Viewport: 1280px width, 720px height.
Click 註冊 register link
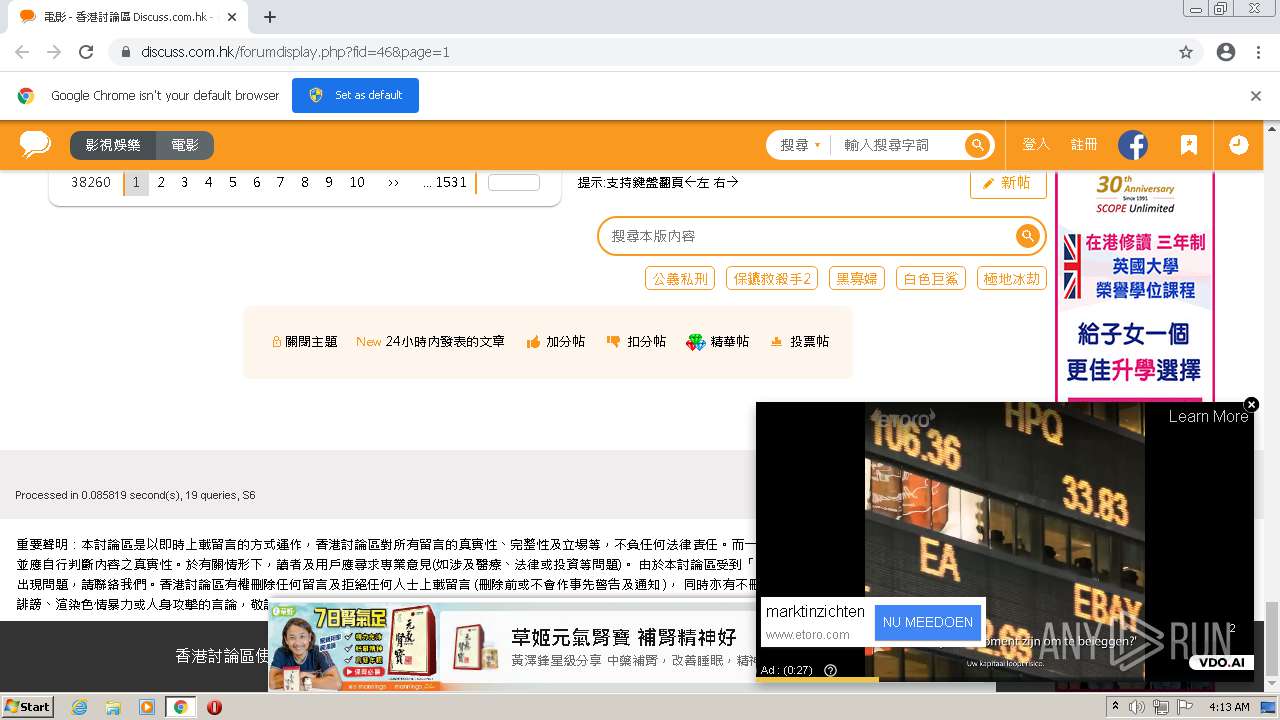tap(1084, 145)
